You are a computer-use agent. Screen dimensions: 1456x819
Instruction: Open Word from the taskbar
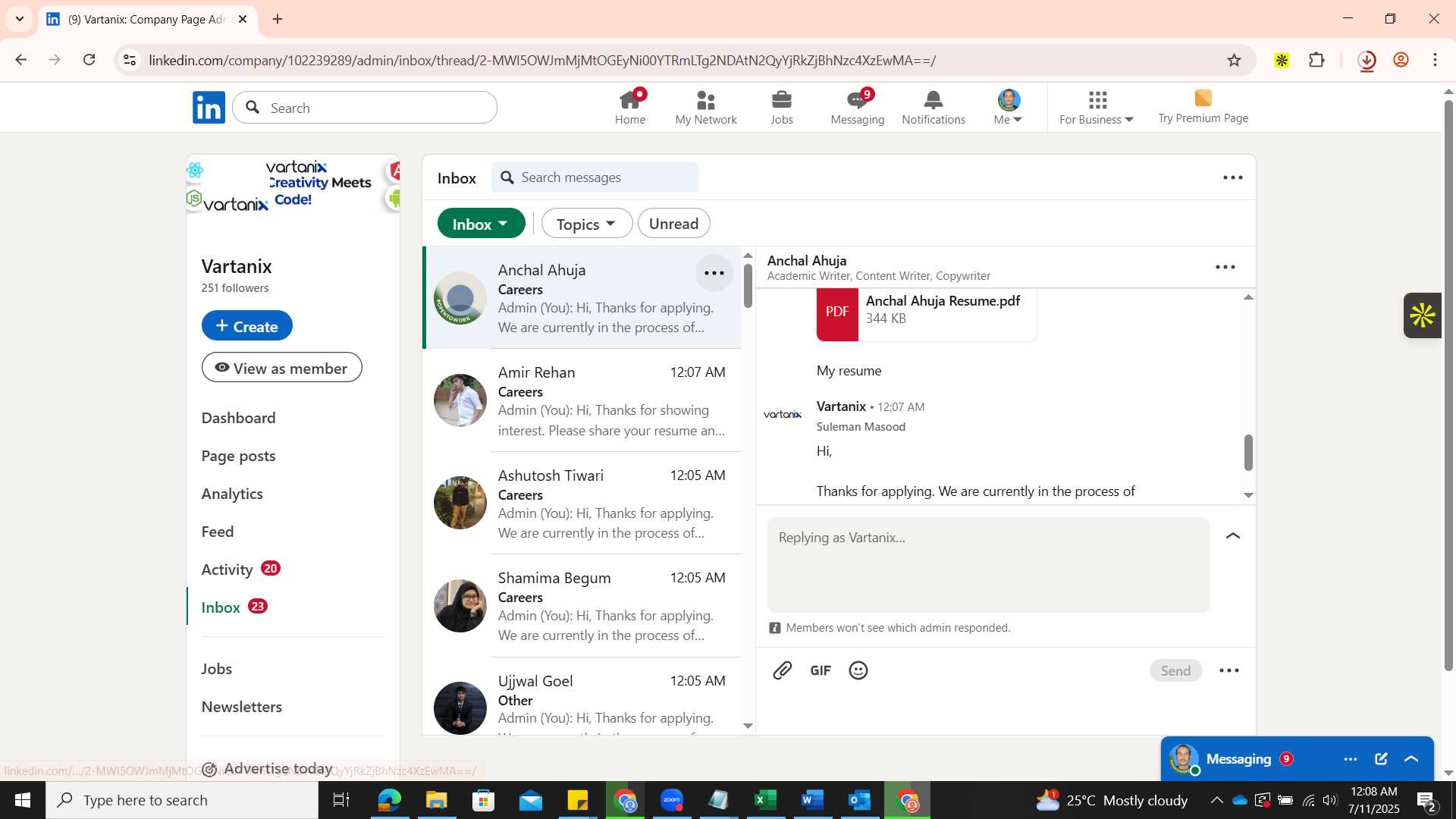tap(811, 800)
